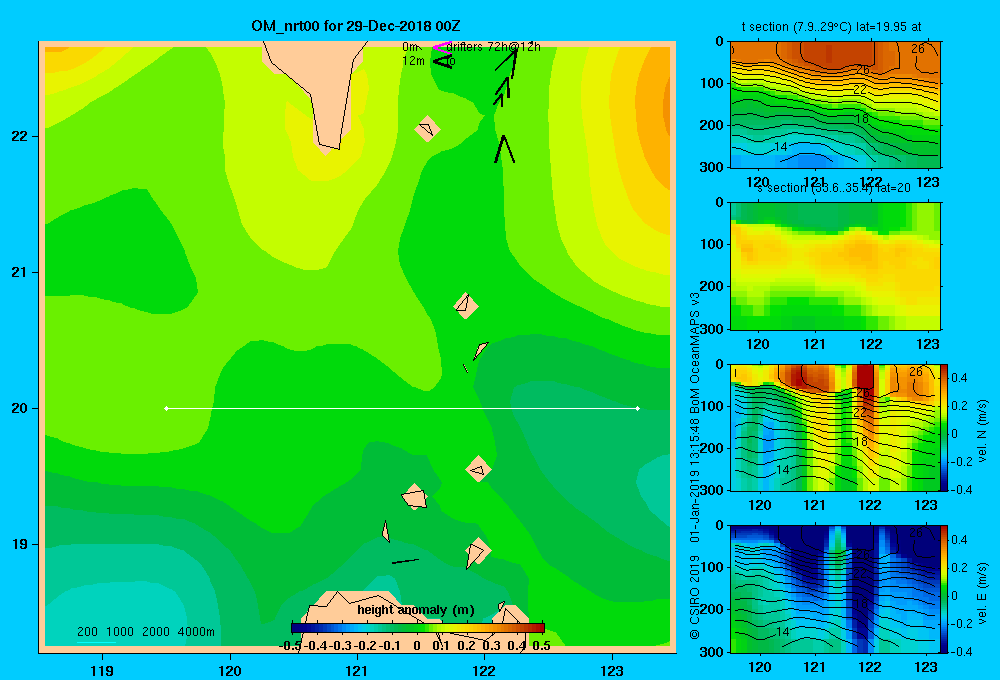Click the island just south of the white line
The image size is (1000, 680).
[x=478, y=470]
